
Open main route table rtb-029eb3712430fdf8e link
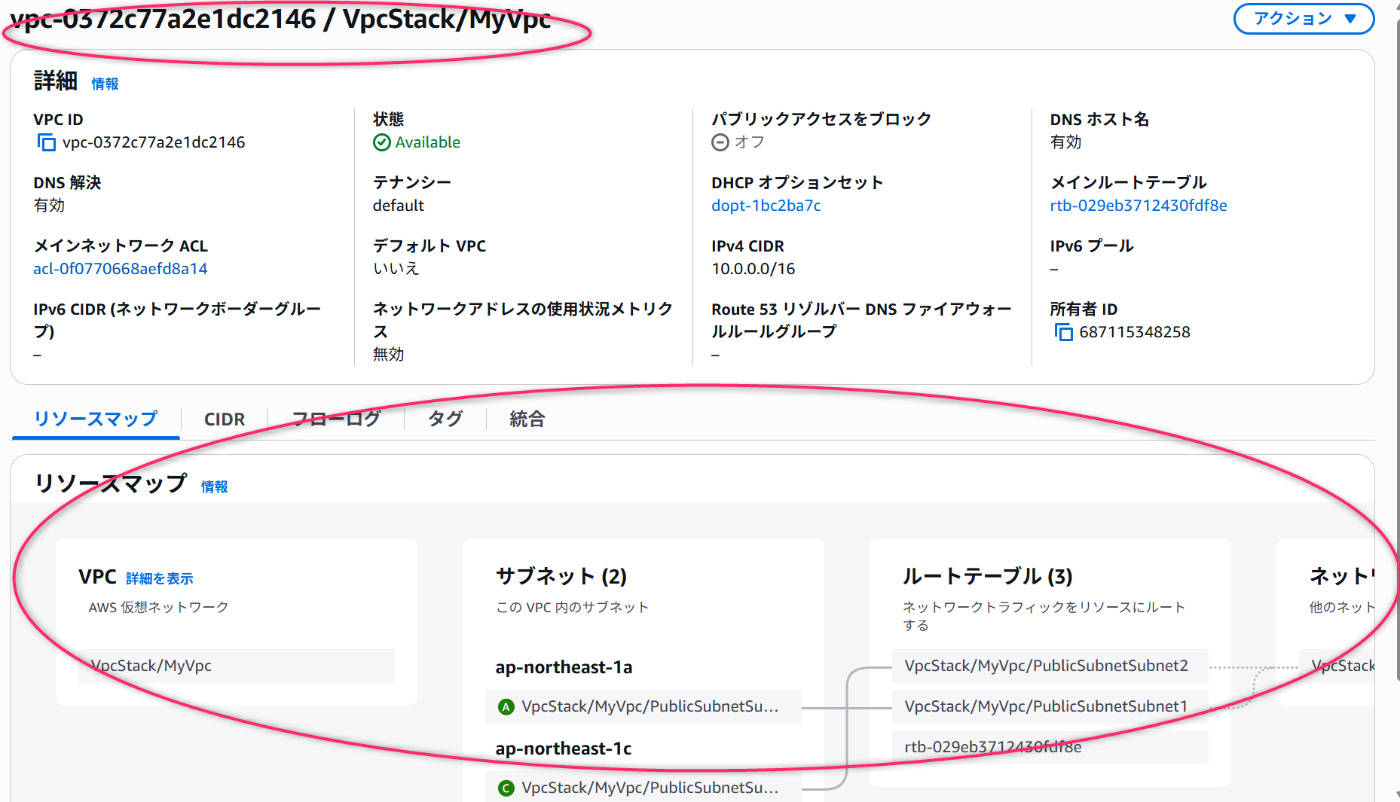pyautogui.click(x=1139, y=205)
